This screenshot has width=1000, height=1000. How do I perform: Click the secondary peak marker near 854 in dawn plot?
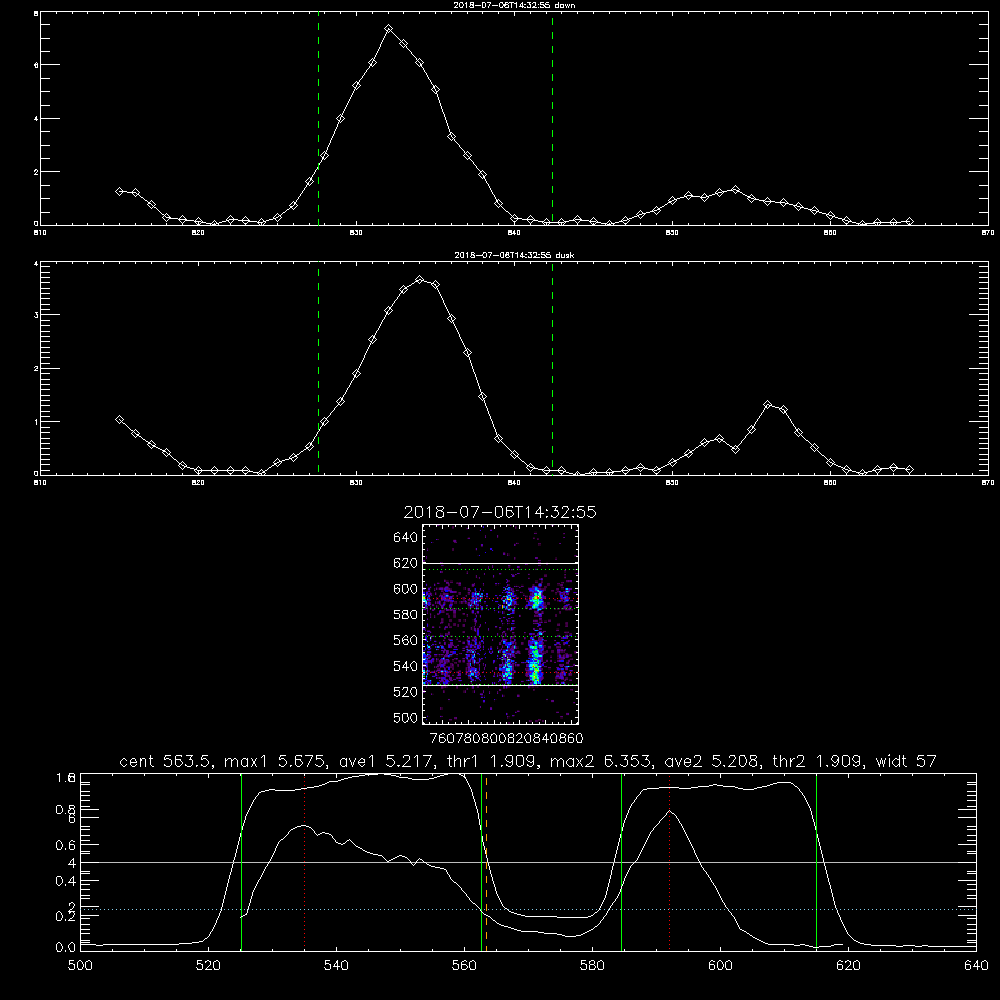click(735, 189)
